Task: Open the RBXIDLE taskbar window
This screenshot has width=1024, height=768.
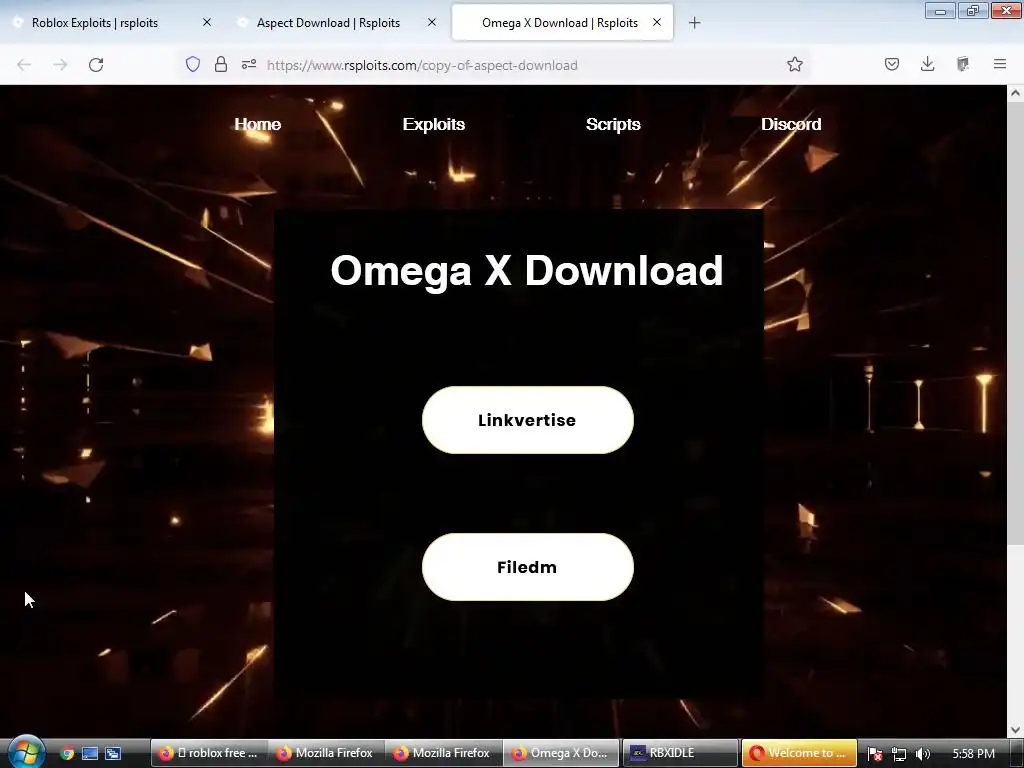Action: [679, 753]
